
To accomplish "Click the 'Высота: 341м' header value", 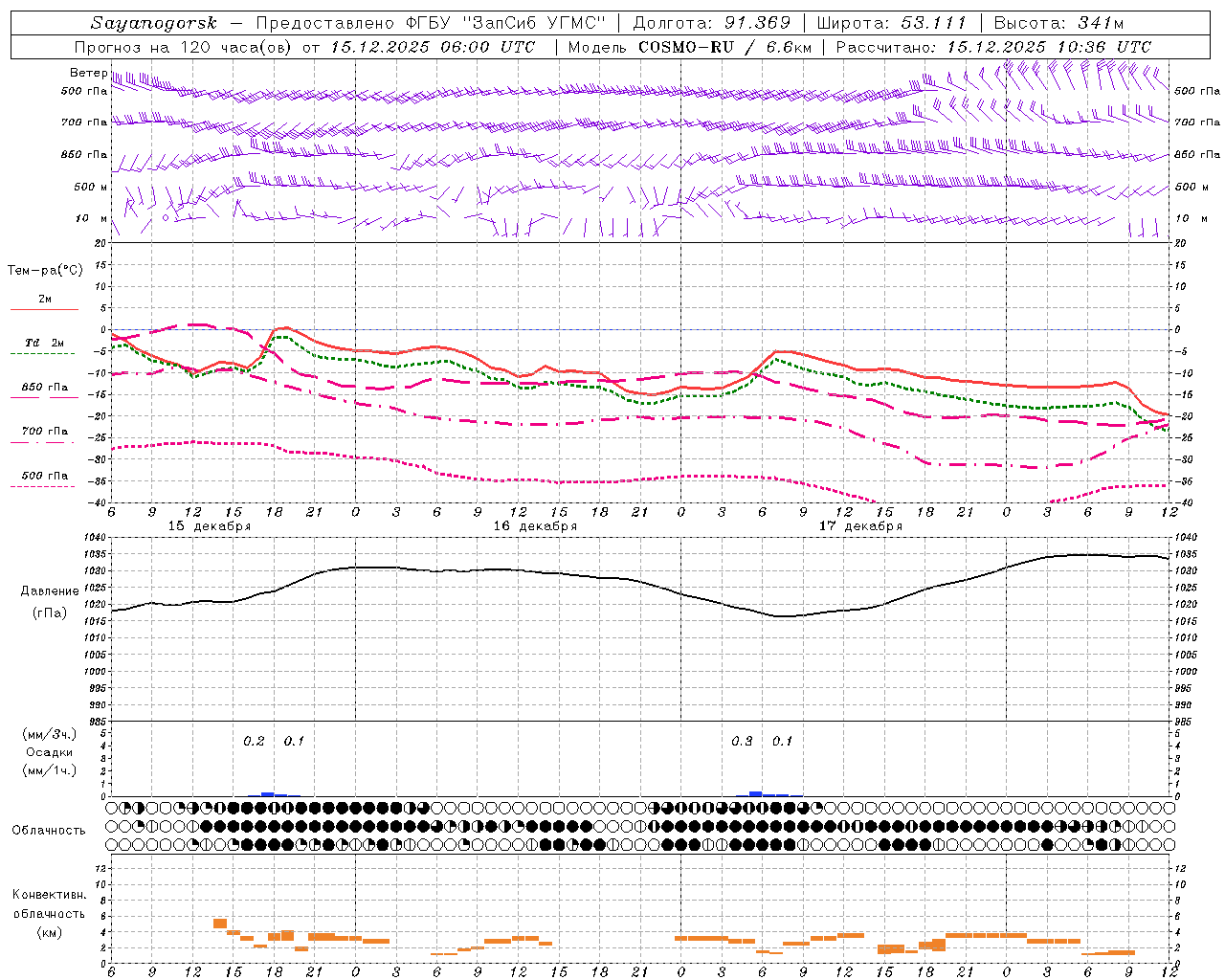I will [x=1059, y=23].
